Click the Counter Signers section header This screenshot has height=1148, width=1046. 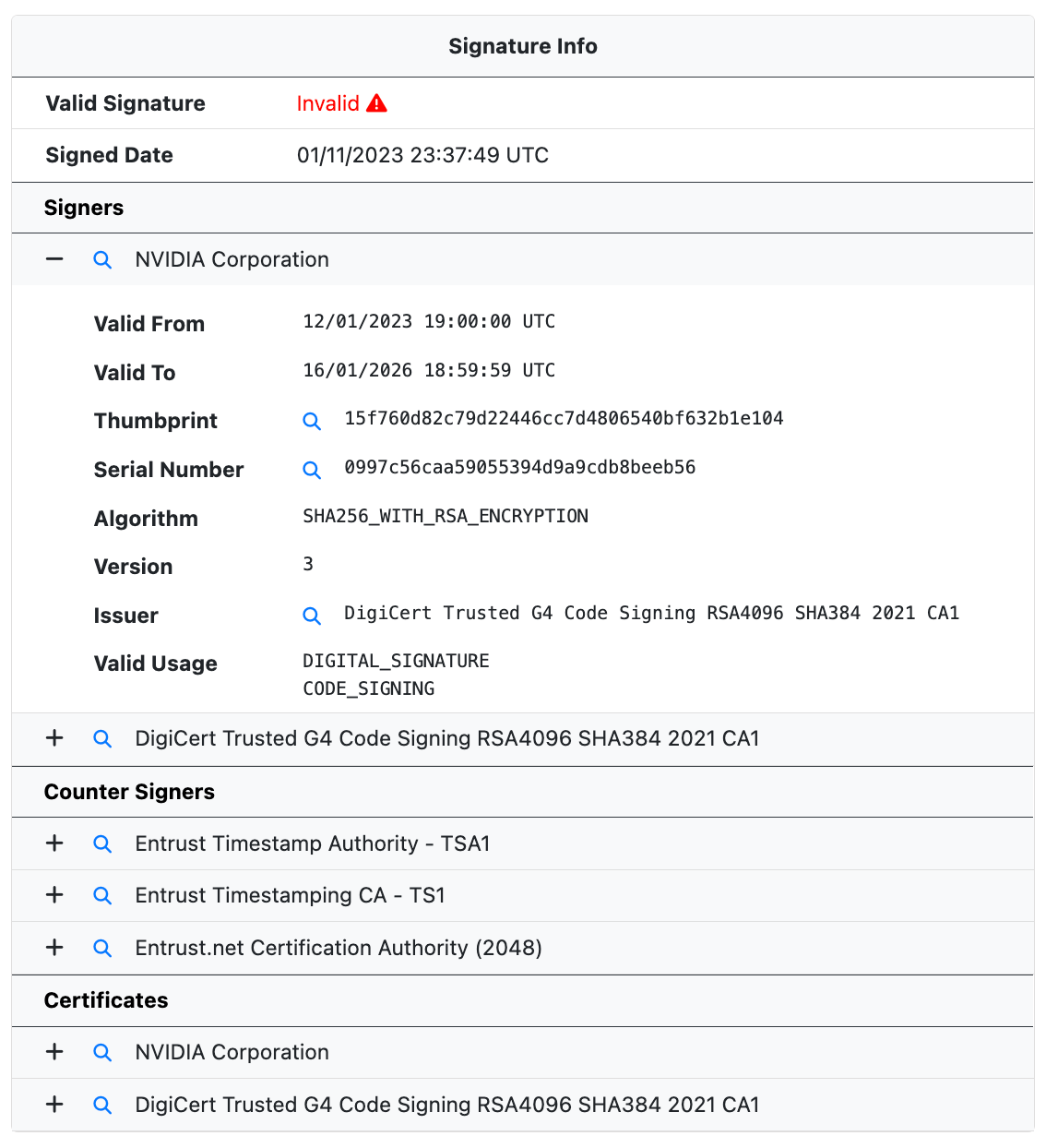129,792
